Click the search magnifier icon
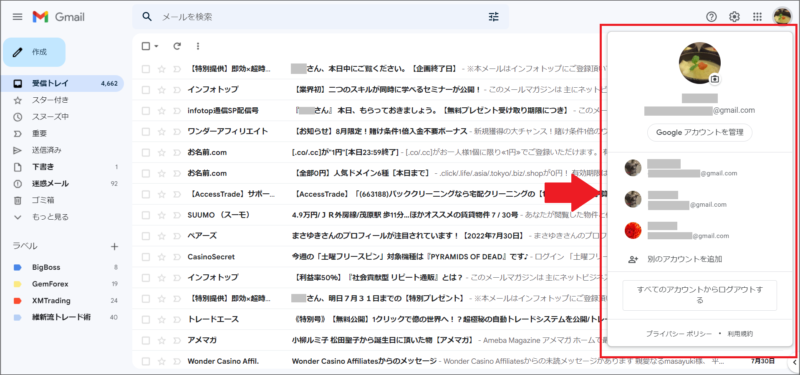This screenshot has width=800, height=375. 147,17
